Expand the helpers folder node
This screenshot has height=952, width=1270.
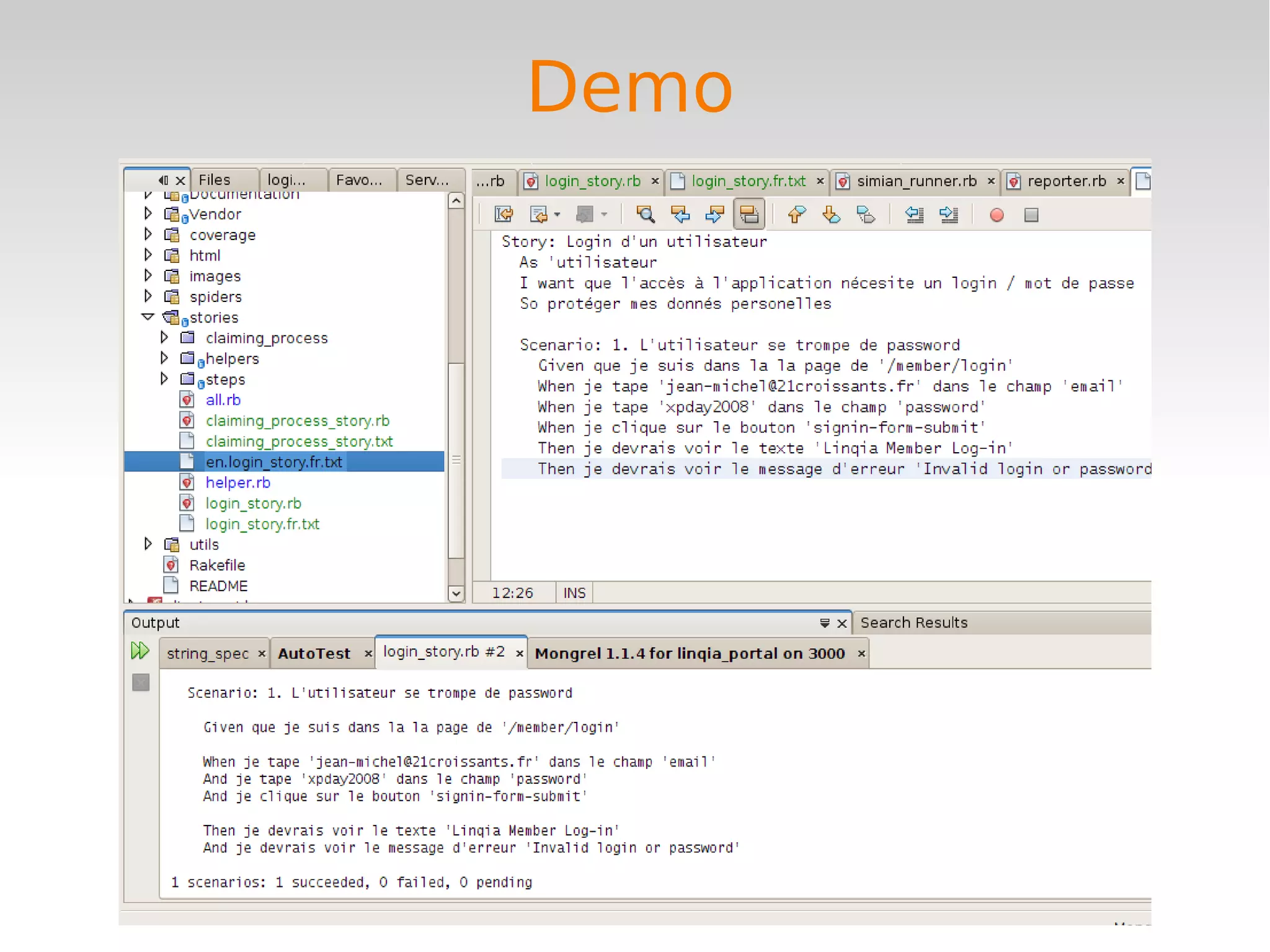point(164,357)
